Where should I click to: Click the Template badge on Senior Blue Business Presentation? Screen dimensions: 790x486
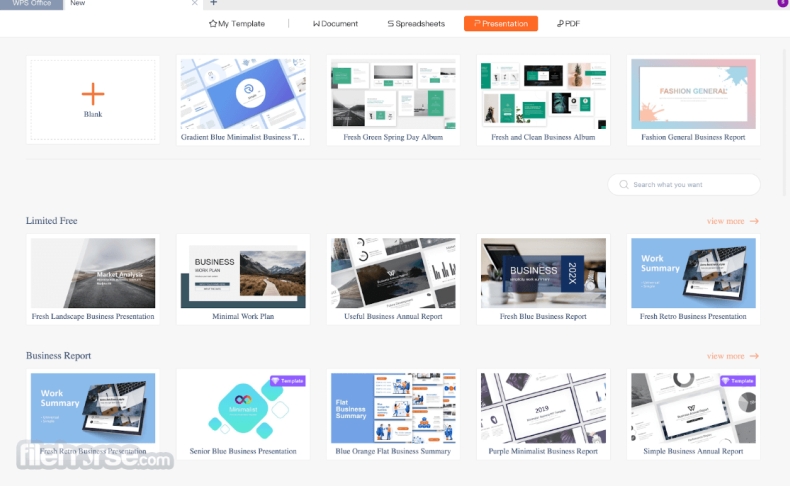pyautogui.click(x=290, y=381)
